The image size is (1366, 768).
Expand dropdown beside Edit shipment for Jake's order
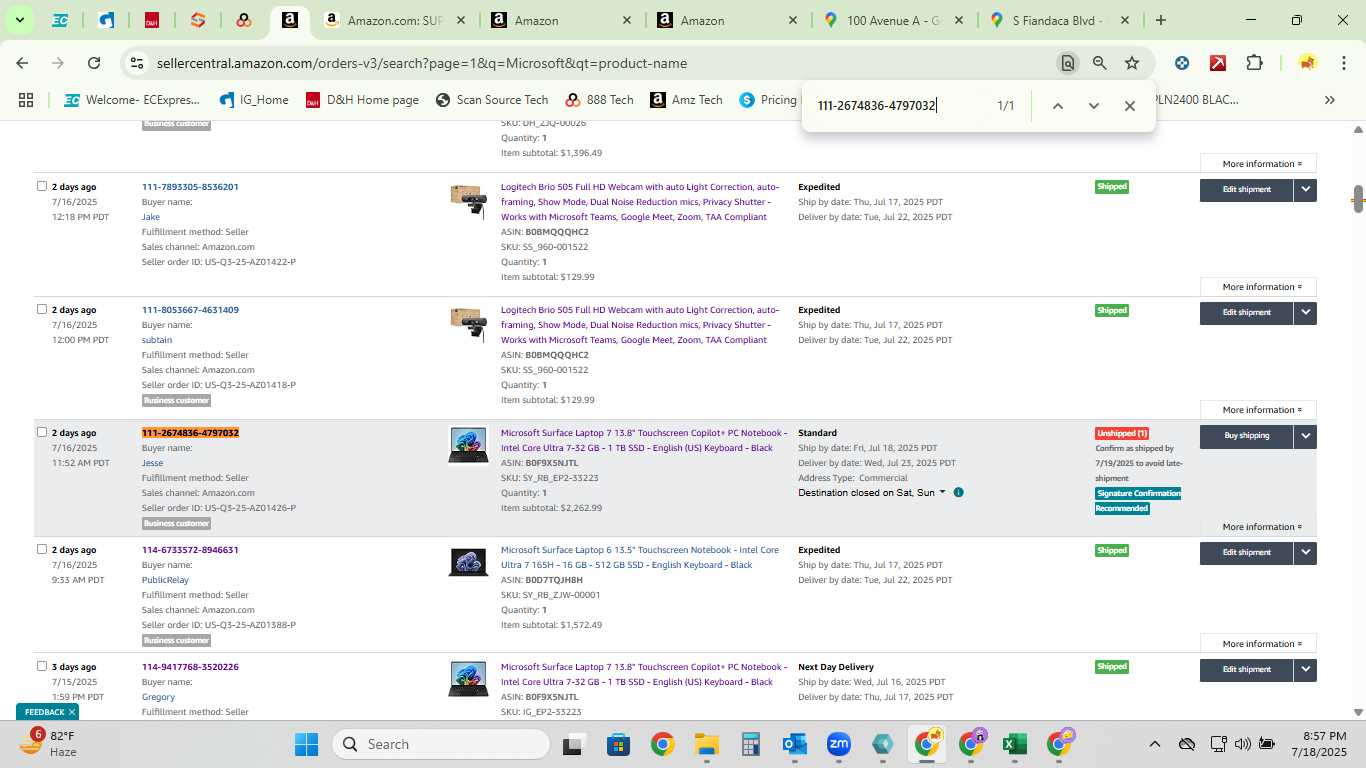(1305, 189)
